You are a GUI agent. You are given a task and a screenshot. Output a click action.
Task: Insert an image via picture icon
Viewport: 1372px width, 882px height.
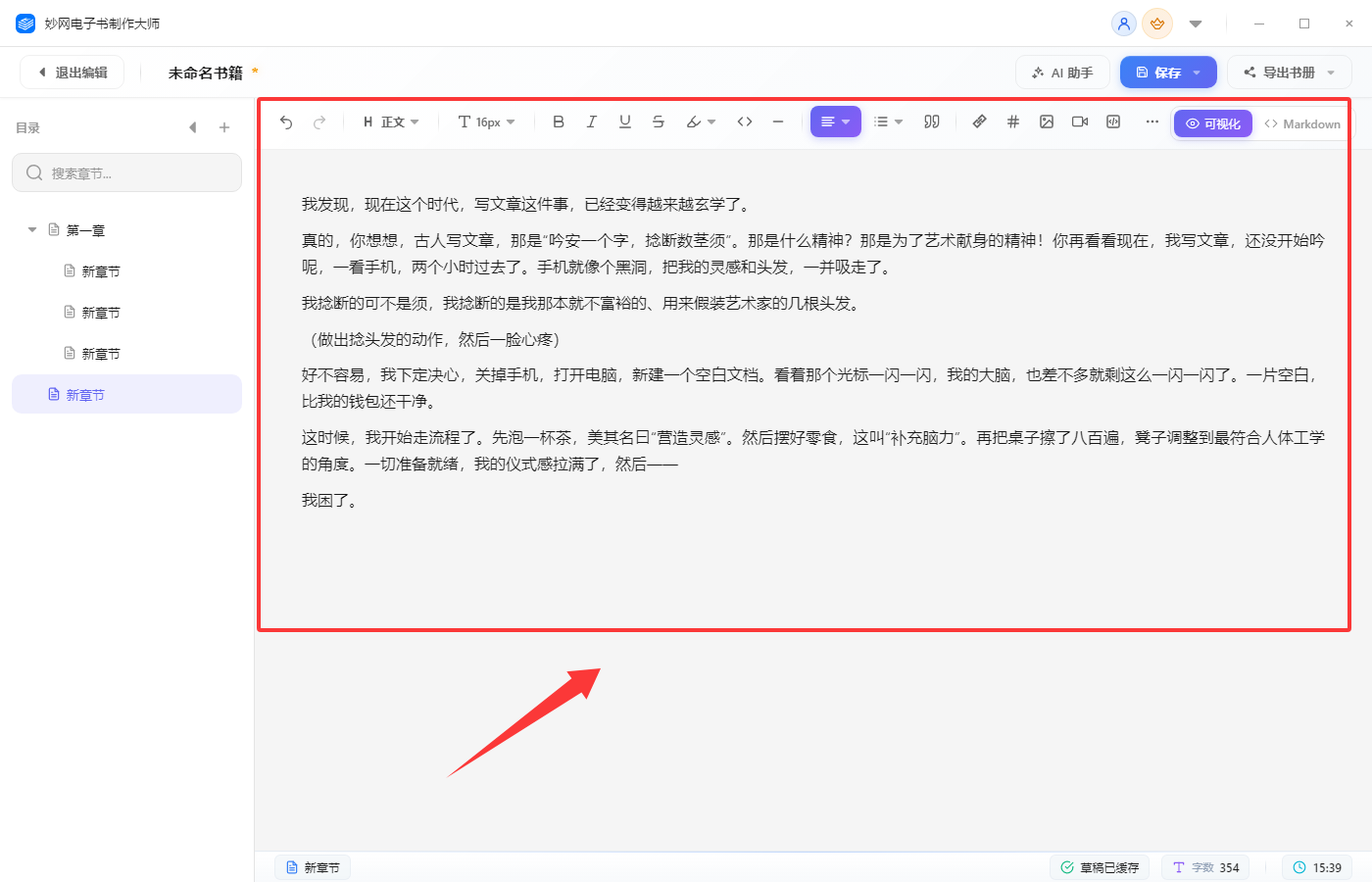click(x=1047, y=122)
